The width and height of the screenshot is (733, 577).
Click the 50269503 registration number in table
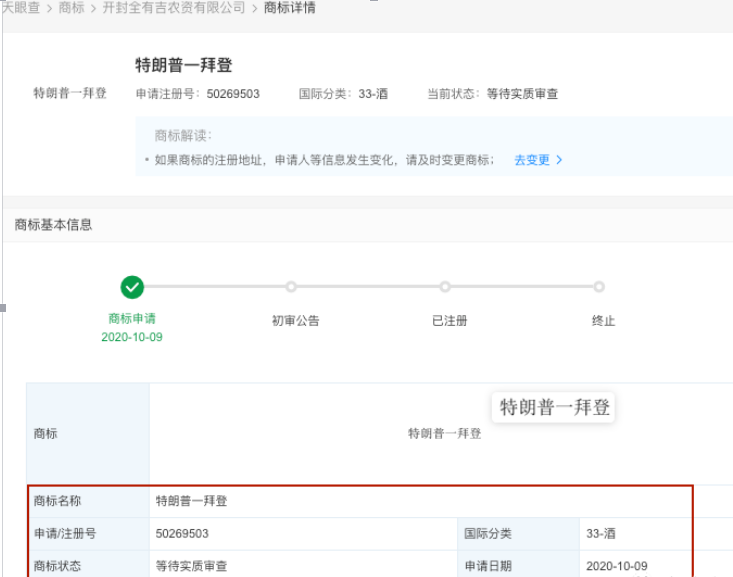tap(182, 534)
